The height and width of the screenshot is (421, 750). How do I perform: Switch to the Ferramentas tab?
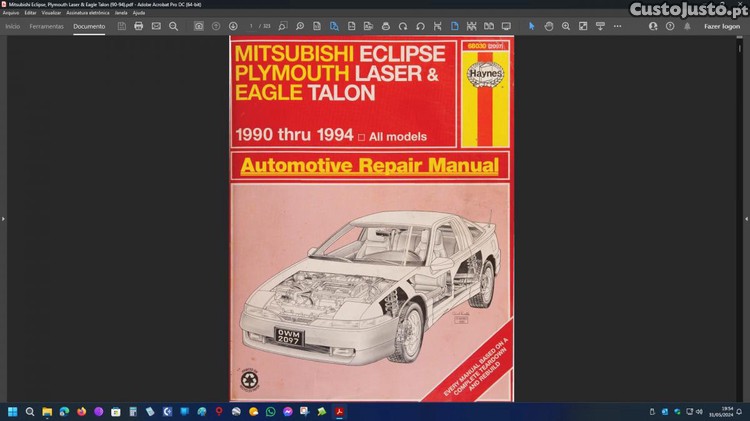click(46, 26)
